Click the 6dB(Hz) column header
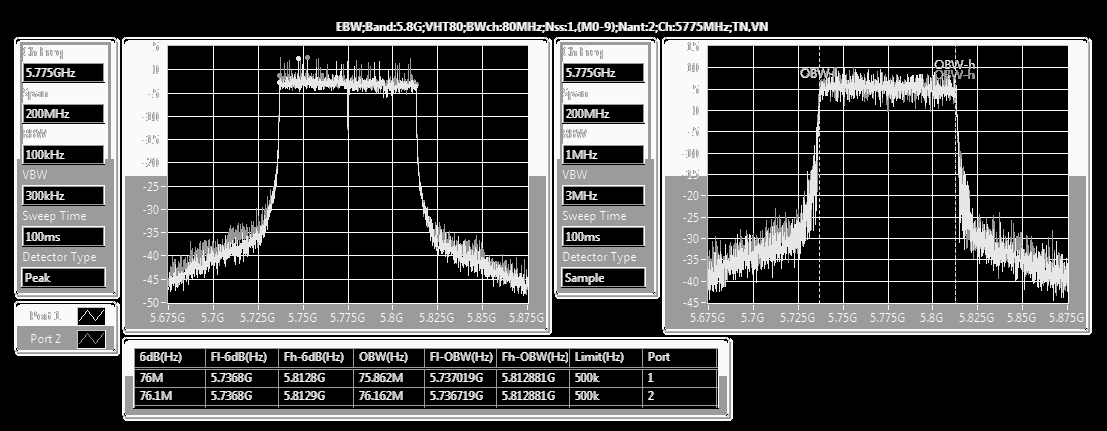Image resolution: width=1107 pixels, height=431 pixels. point(170,358)
